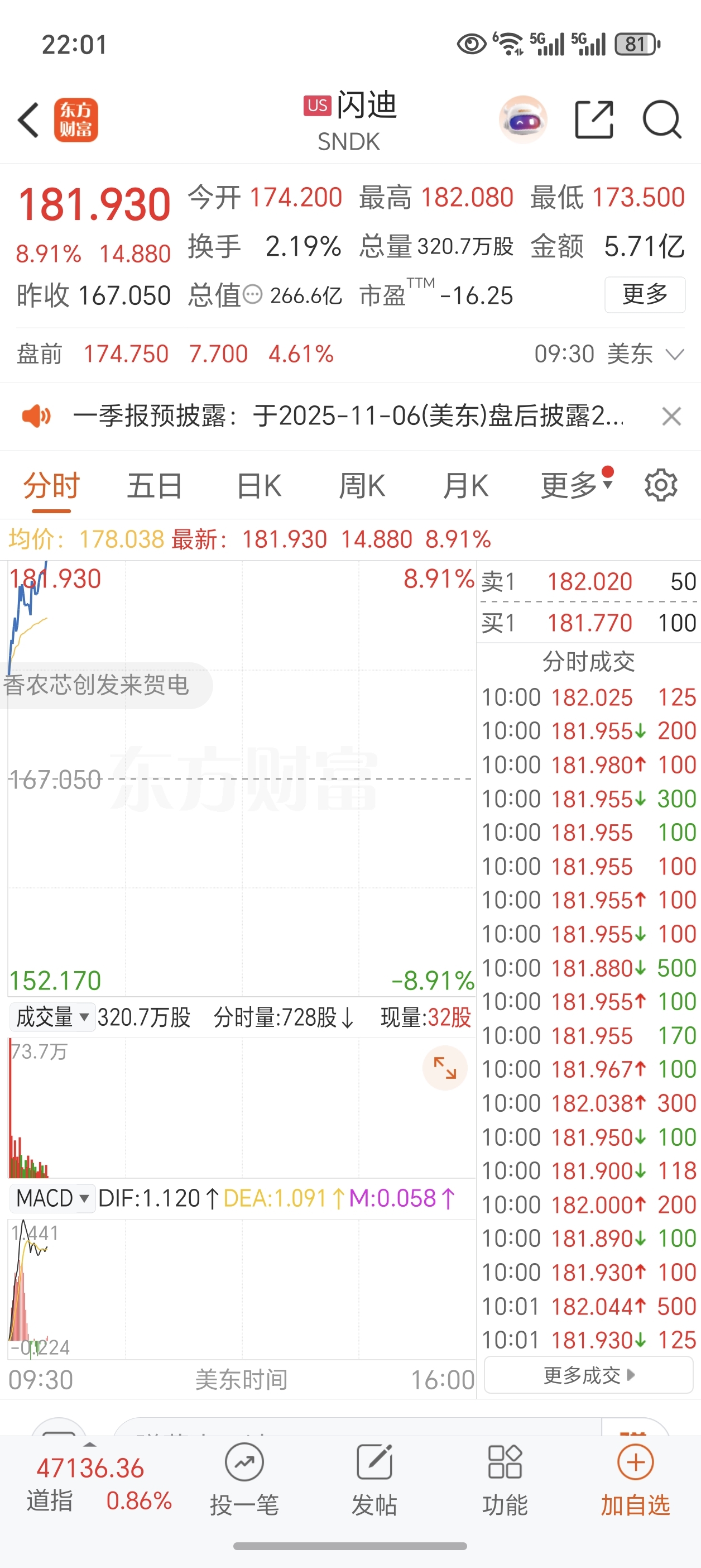
Task: Open the 东方财富 home logo
Action: (x=76, y=120)
